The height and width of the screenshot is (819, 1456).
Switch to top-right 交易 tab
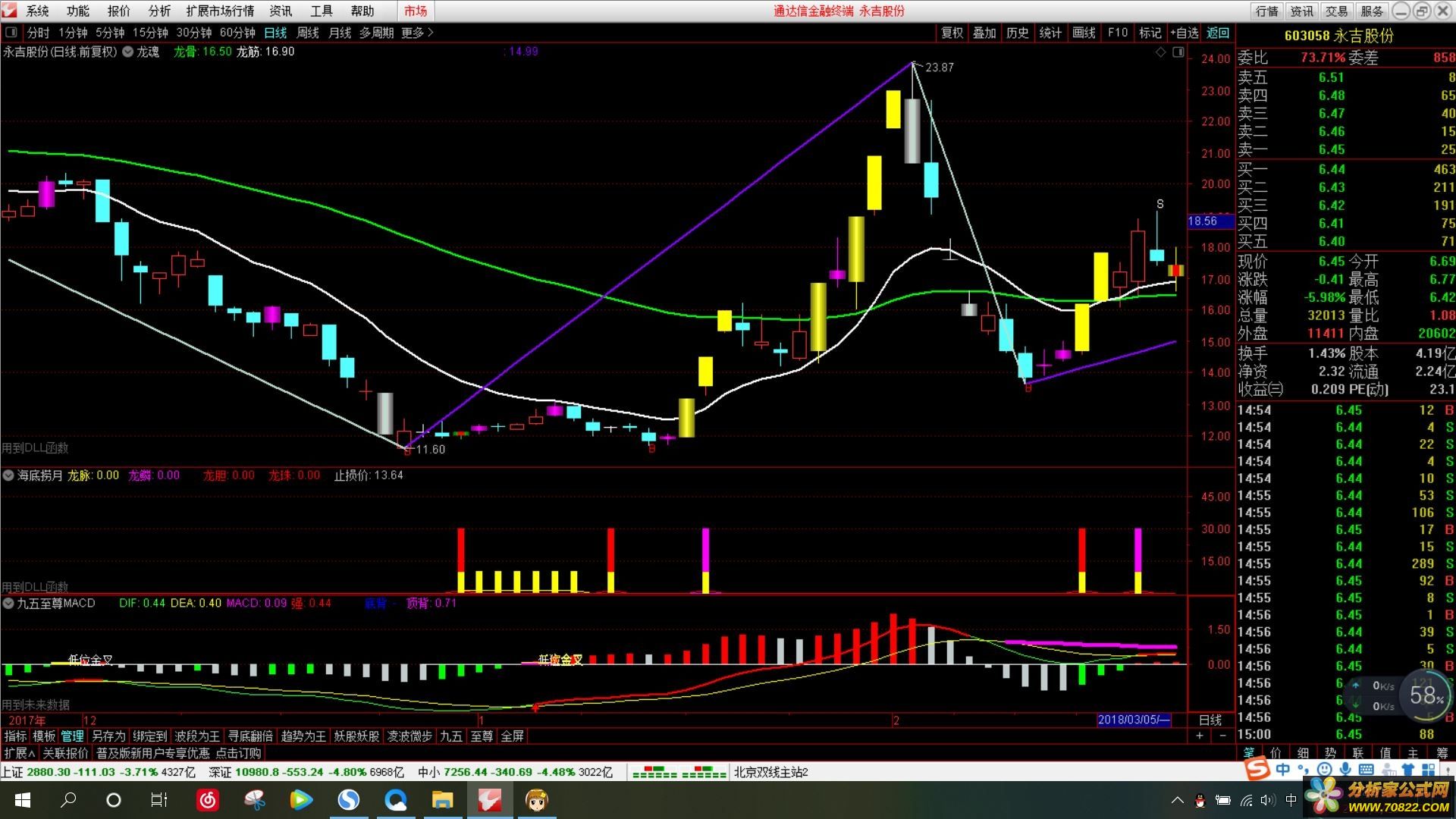point(1336,11)
